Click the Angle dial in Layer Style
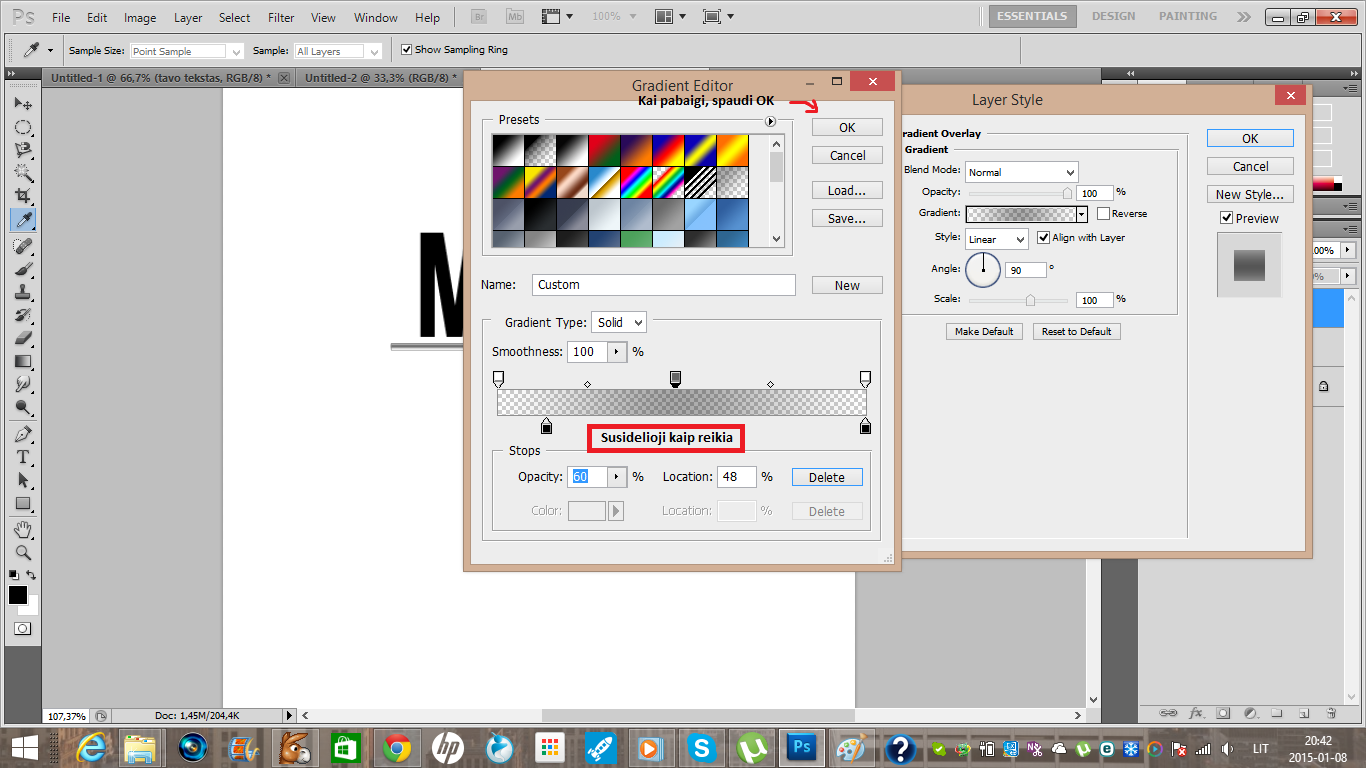 tap(983, 268)
